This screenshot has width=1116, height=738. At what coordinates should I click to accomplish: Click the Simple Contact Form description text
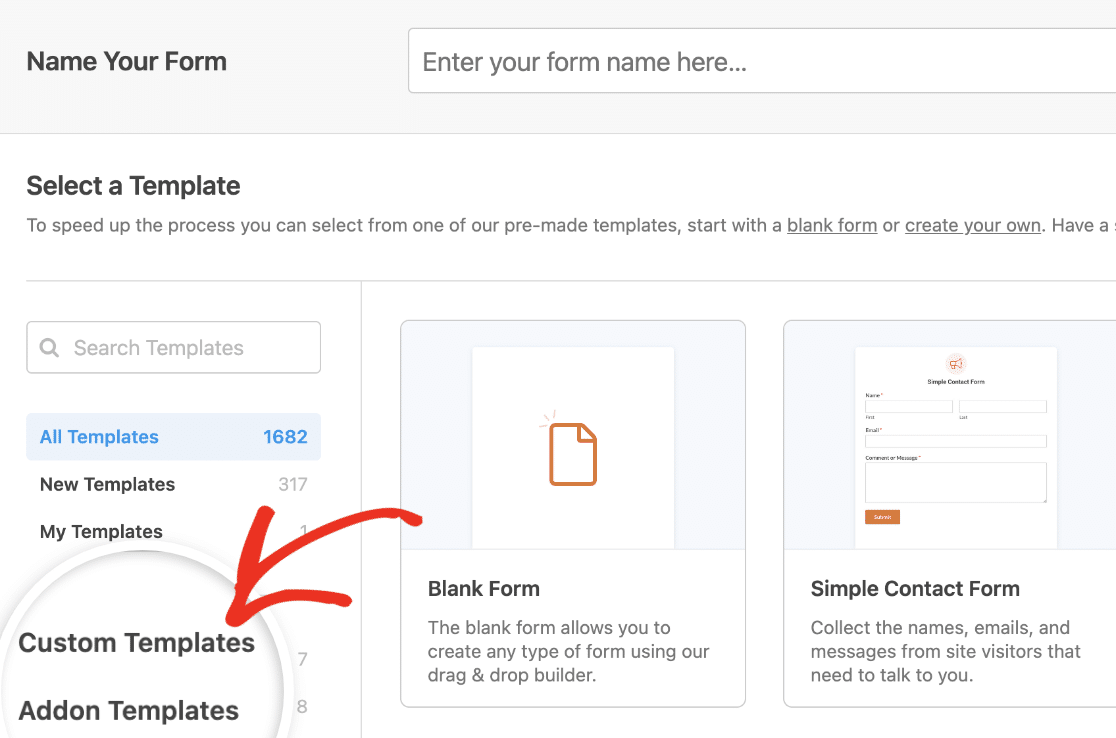(945, 651)
